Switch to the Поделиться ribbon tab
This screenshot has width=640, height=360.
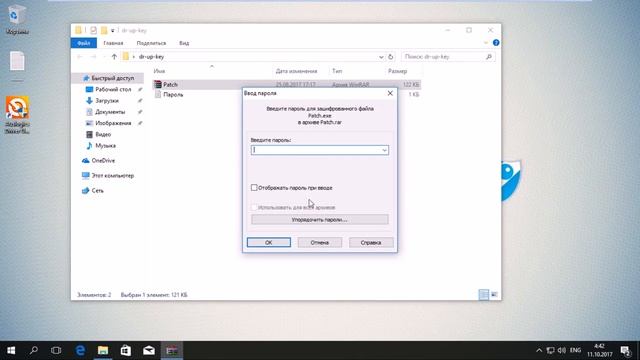(151, 43)
